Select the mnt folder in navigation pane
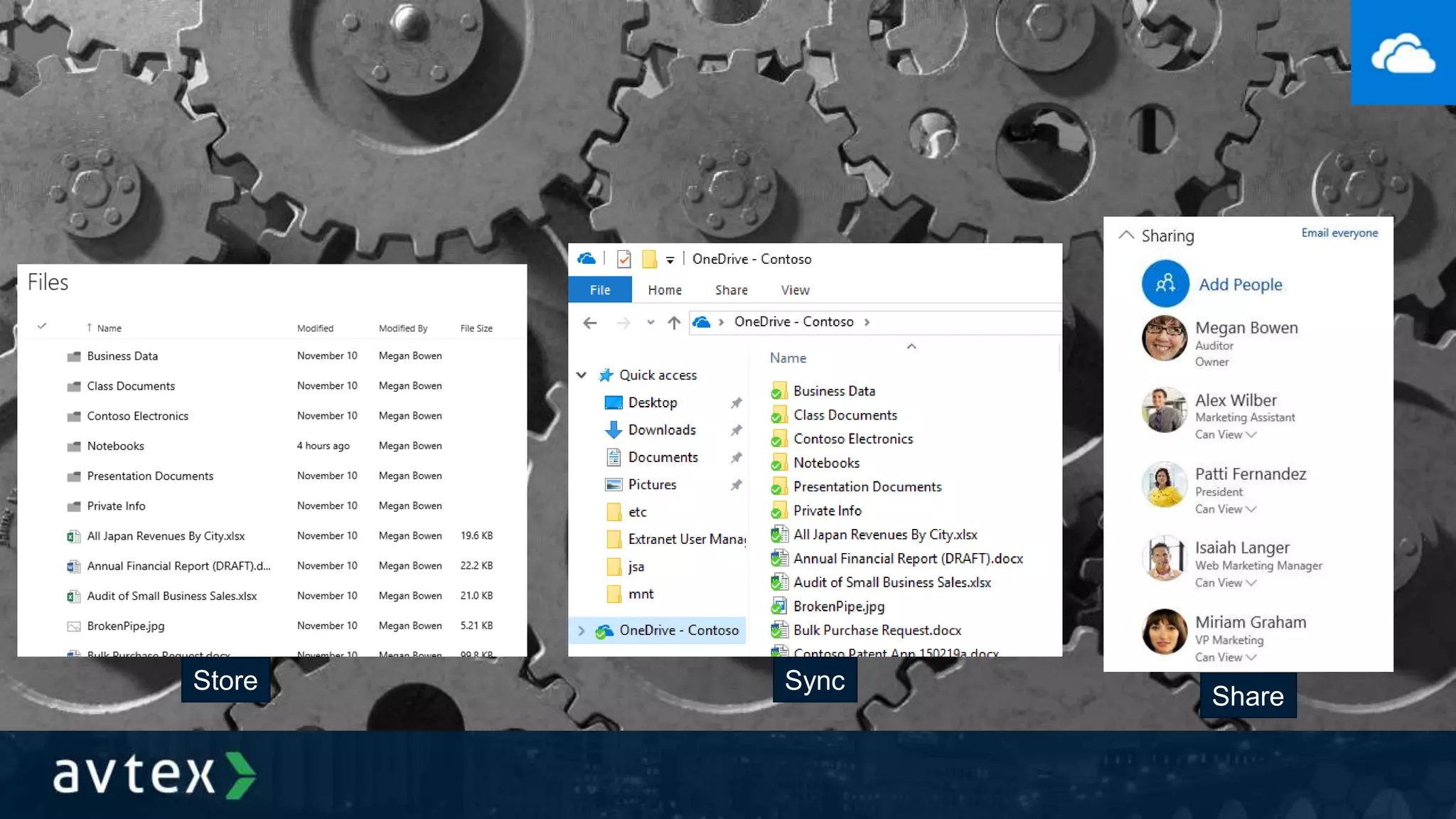1456x819 pixels. point(641,594)
